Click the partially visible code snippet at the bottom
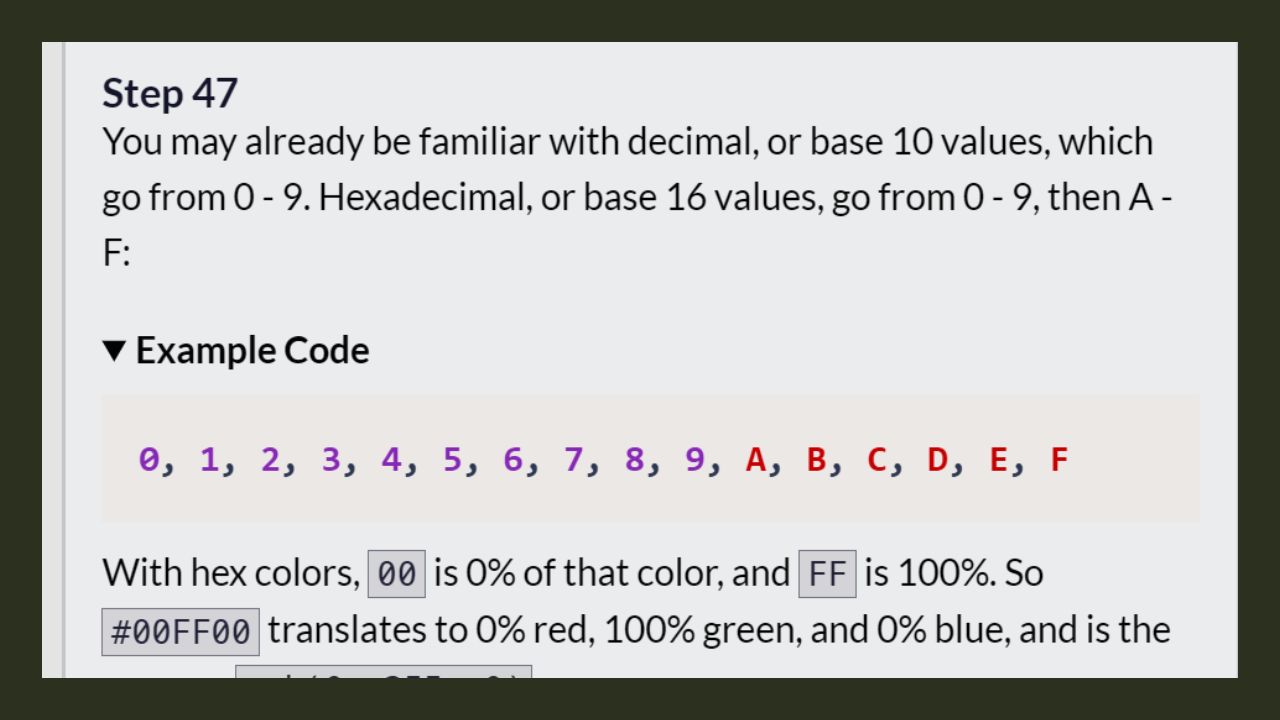1280x720 pixels. 384,672
